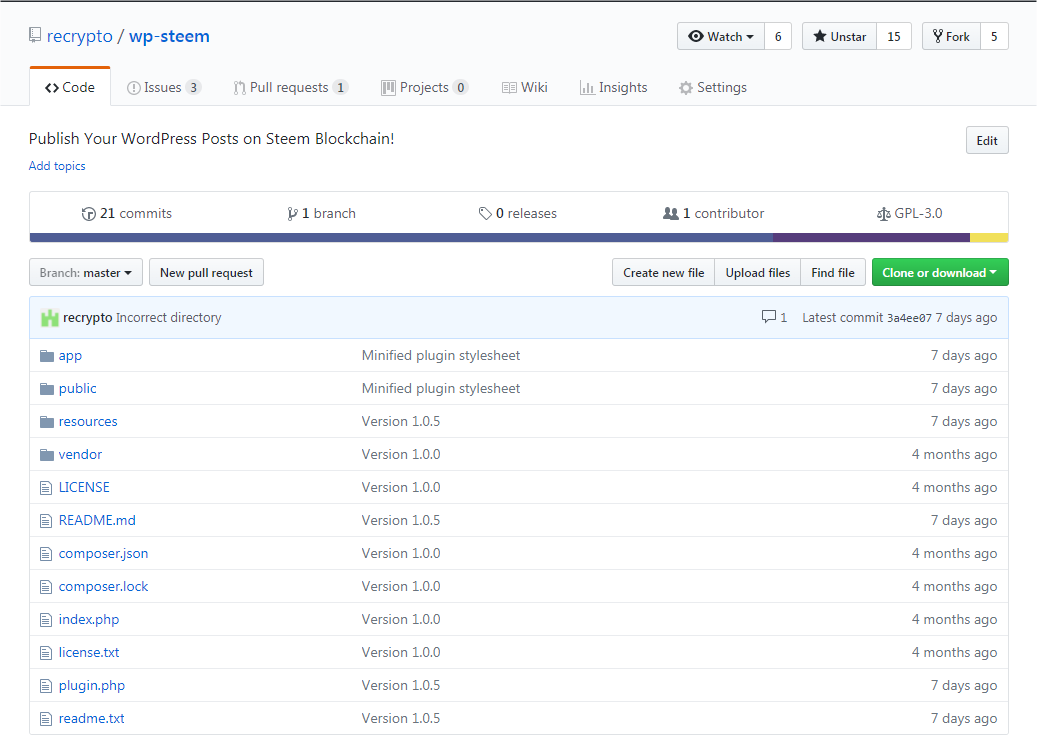Click the yellow segment of language bar
The height and width of the screenshot is (745, 1037).
[989, 238]
